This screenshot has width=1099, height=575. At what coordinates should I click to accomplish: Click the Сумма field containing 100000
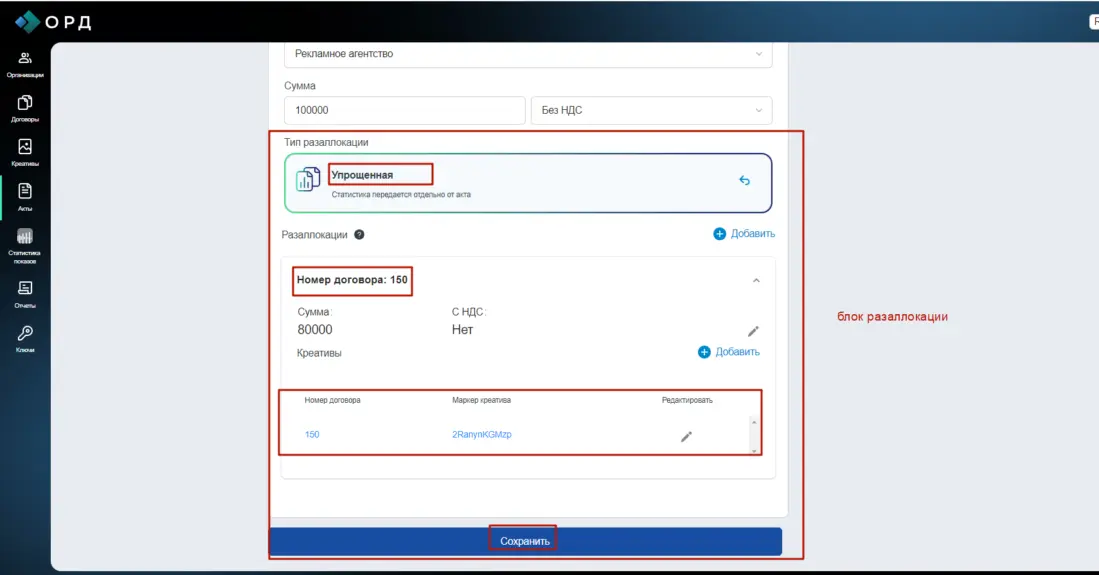coord(404,111)
